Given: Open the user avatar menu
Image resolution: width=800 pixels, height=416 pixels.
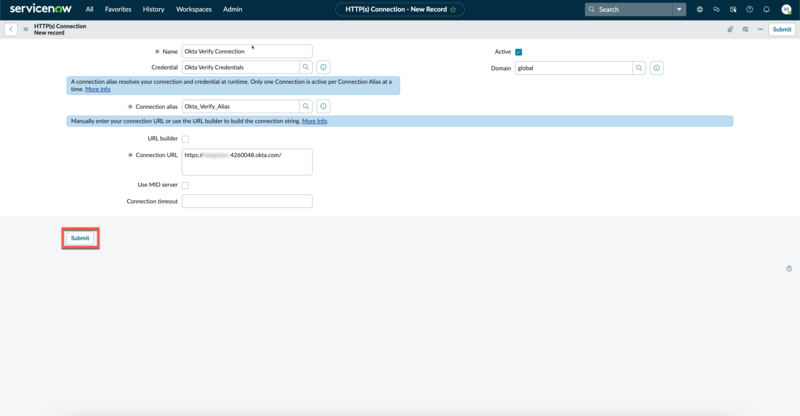Looking at the screenshot, I should (x=786, y=9).
